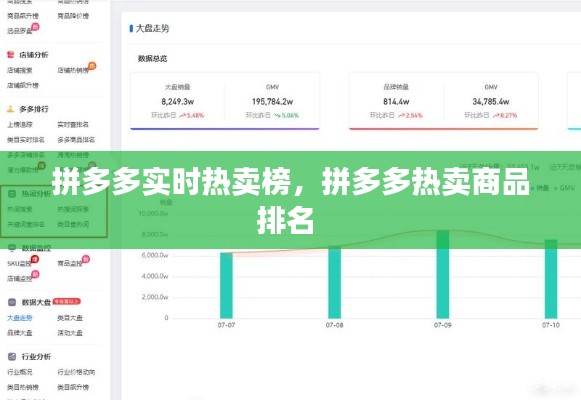Click the 店铺分析 section icon
Viewport: 581px width, 400px height.
(x=11, y=55)
